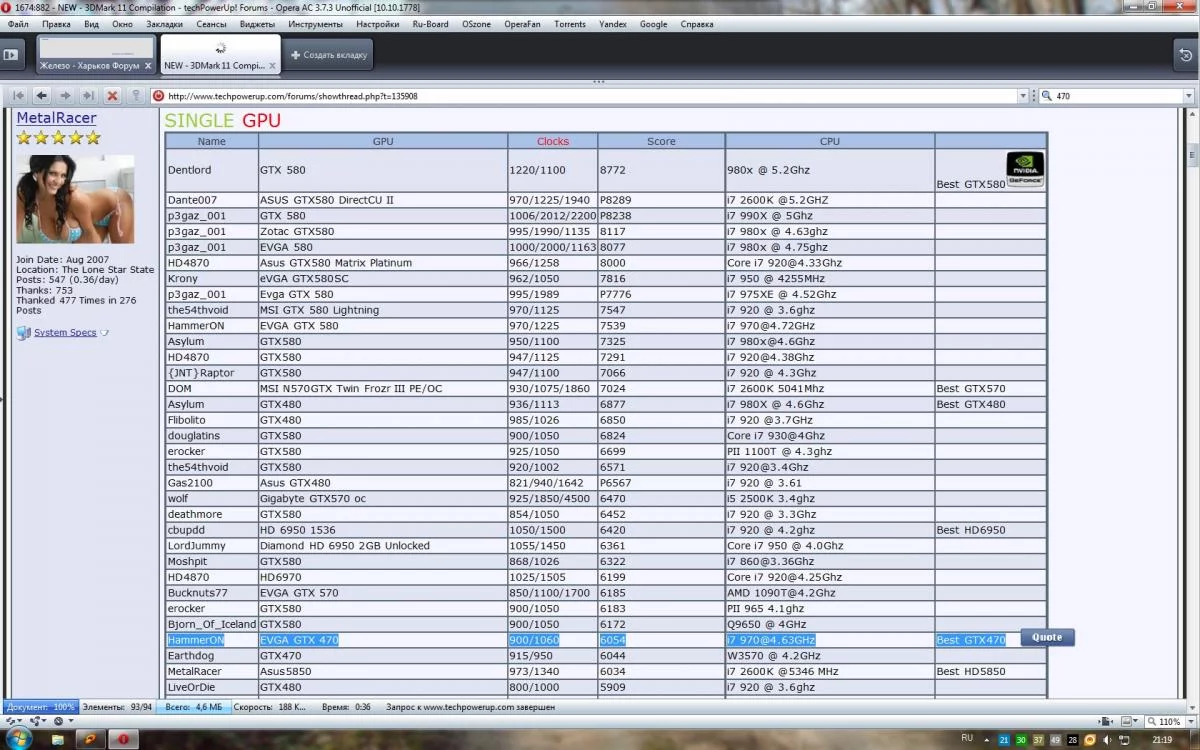This screenshot has height=750, width=1200.
Task: Click Создать вкладку new tab button
Action: 329,55
